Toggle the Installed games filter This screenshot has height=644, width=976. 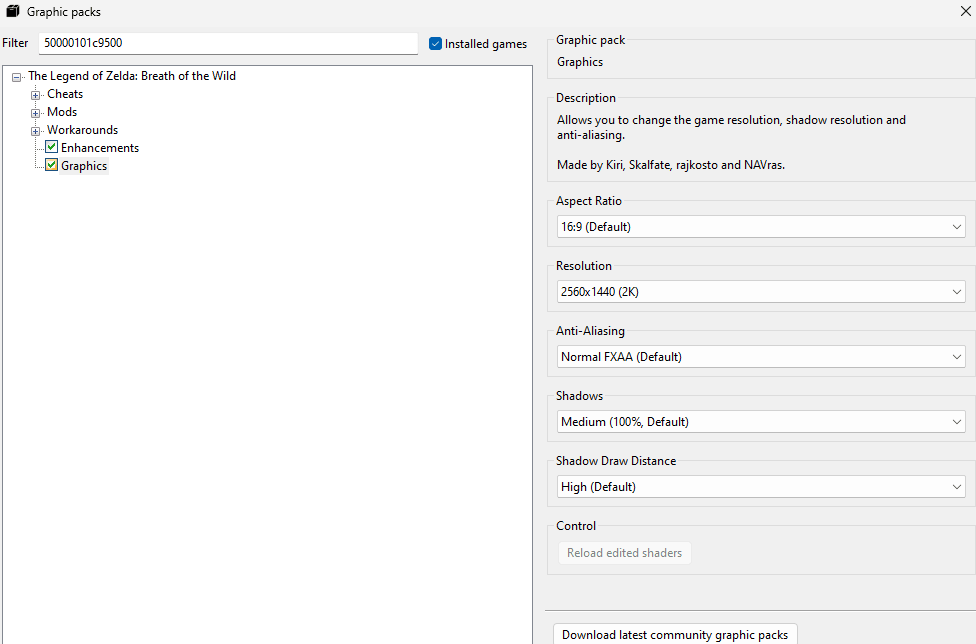pos(435,43)
